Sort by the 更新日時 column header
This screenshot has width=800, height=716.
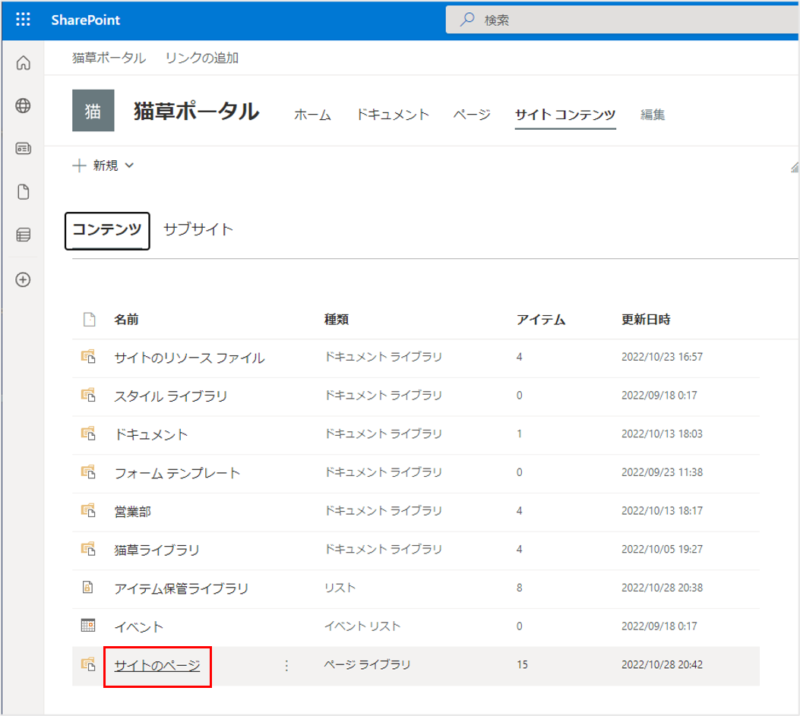[x=646, y=320]
